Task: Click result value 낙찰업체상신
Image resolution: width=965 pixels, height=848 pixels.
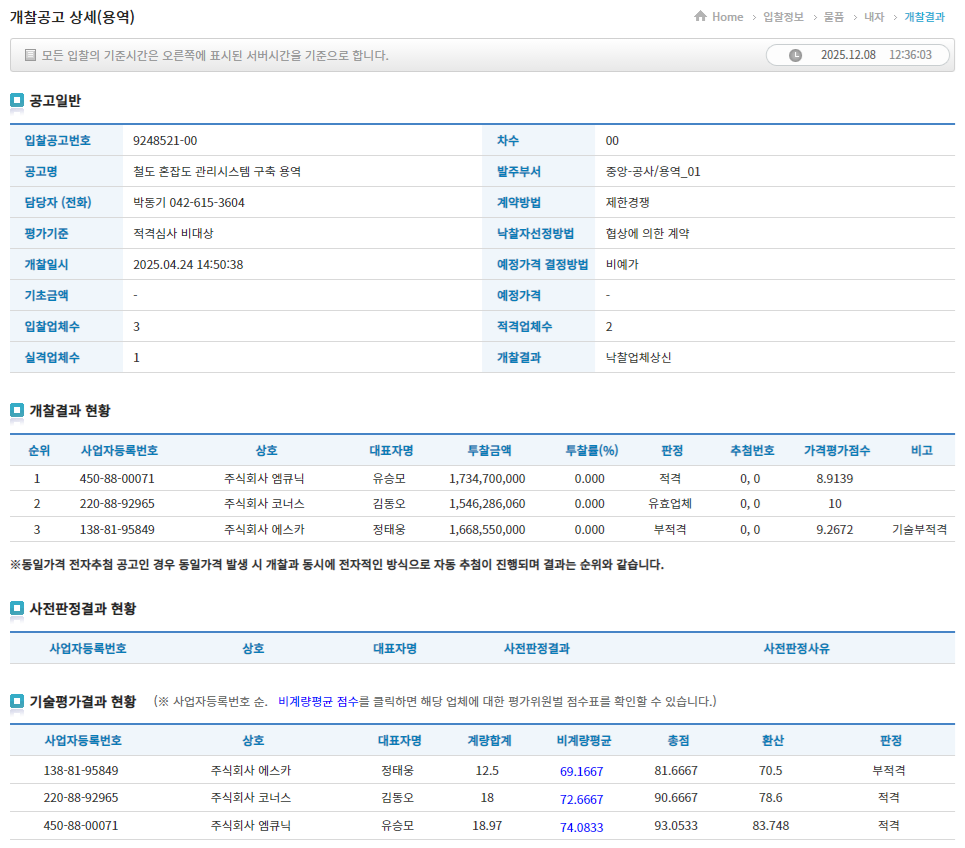Action: [x=638, y=358]
